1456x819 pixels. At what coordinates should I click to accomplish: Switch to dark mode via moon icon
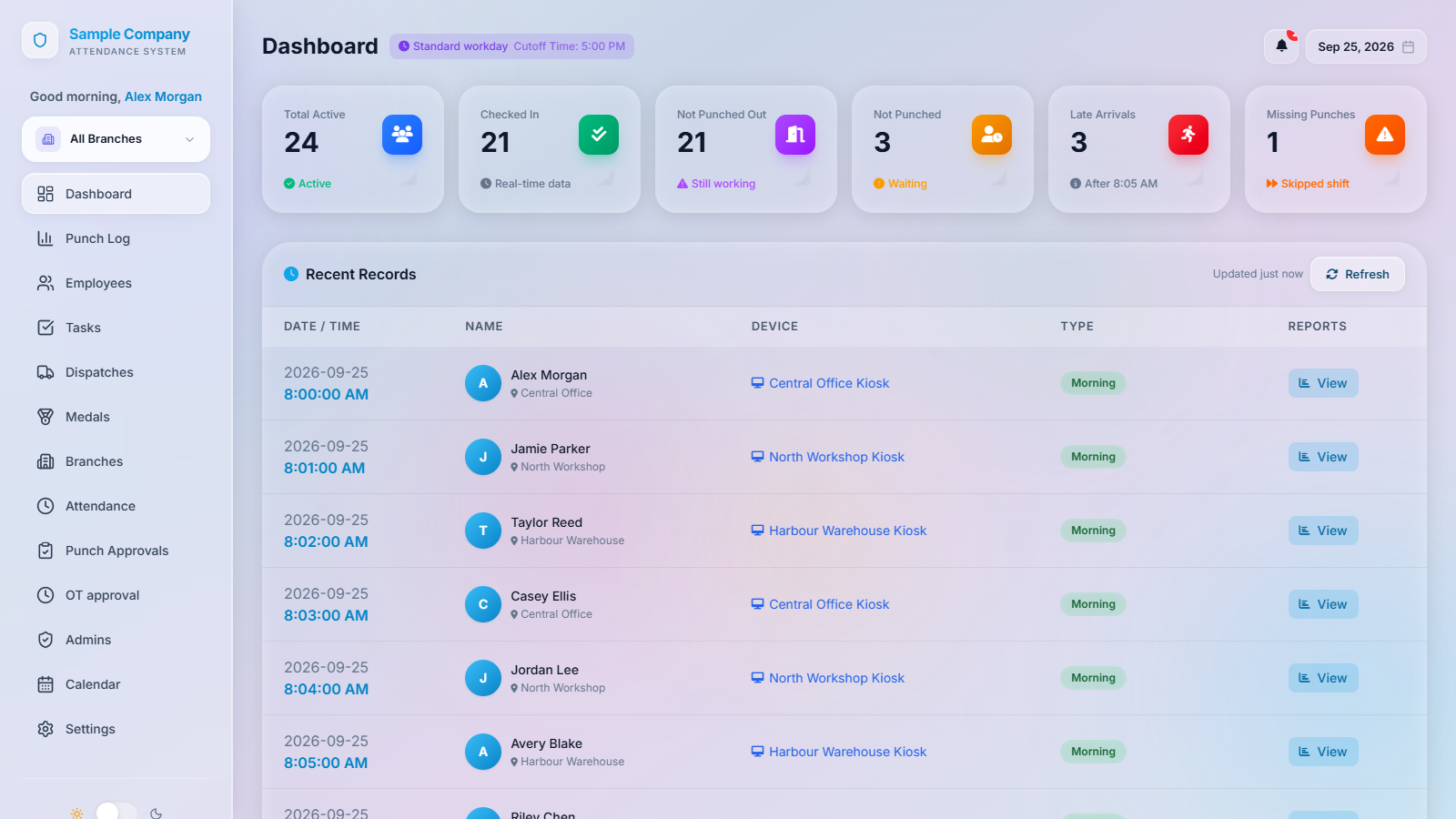157,814
